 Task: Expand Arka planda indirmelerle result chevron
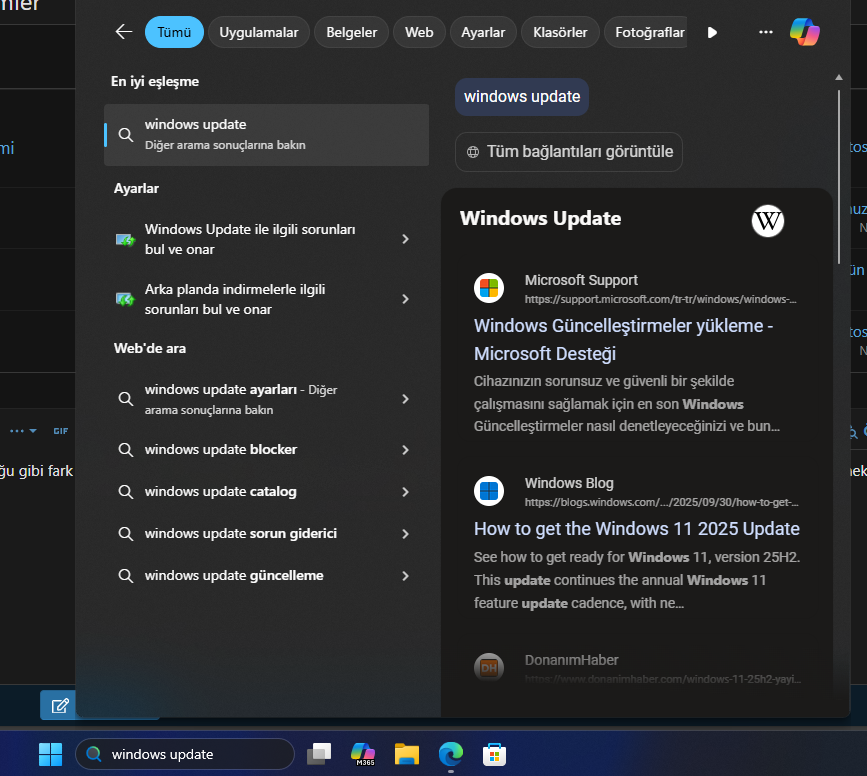tap(405, 299)
